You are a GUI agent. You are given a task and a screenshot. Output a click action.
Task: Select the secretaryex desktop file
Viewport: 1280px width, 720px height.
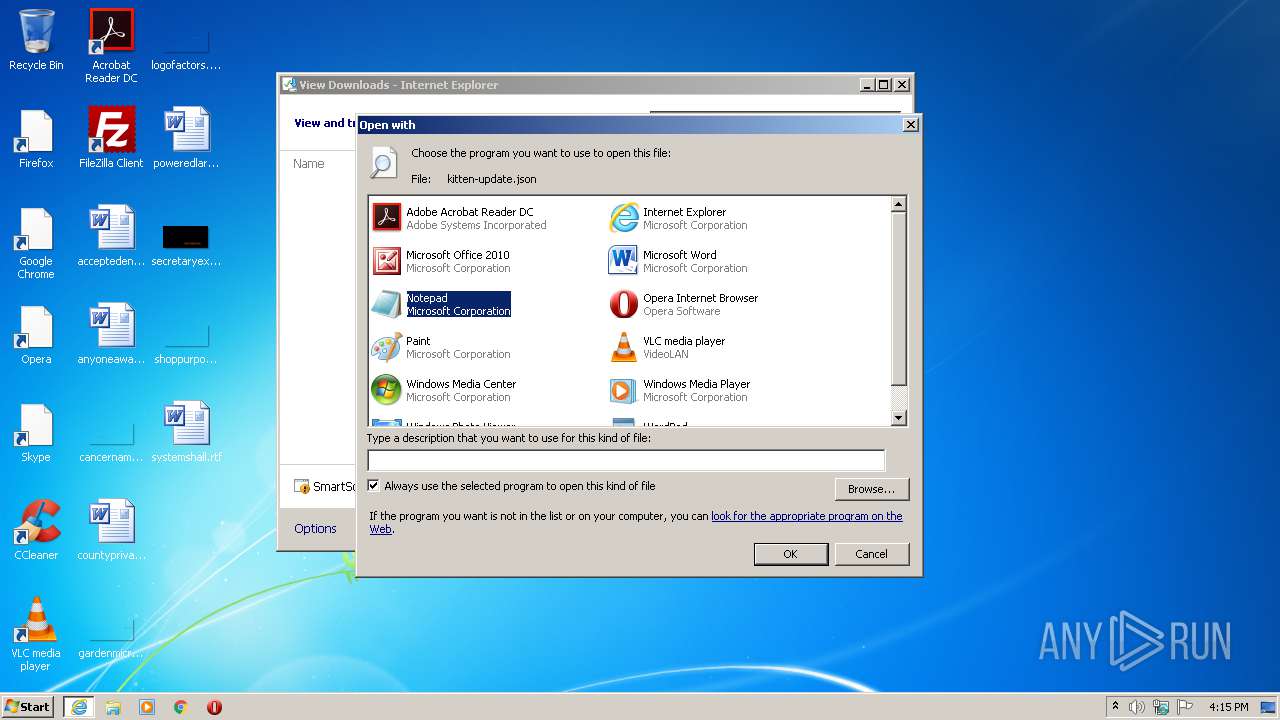(186, 245)
